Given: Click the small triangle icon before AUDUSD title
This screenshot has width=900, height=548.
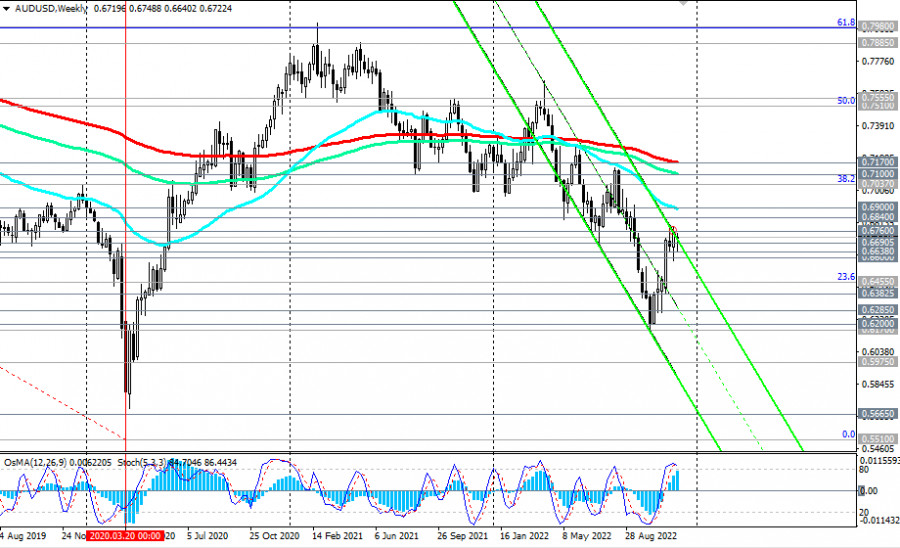Looking at the screenshot, I should [x=6, y=8].
